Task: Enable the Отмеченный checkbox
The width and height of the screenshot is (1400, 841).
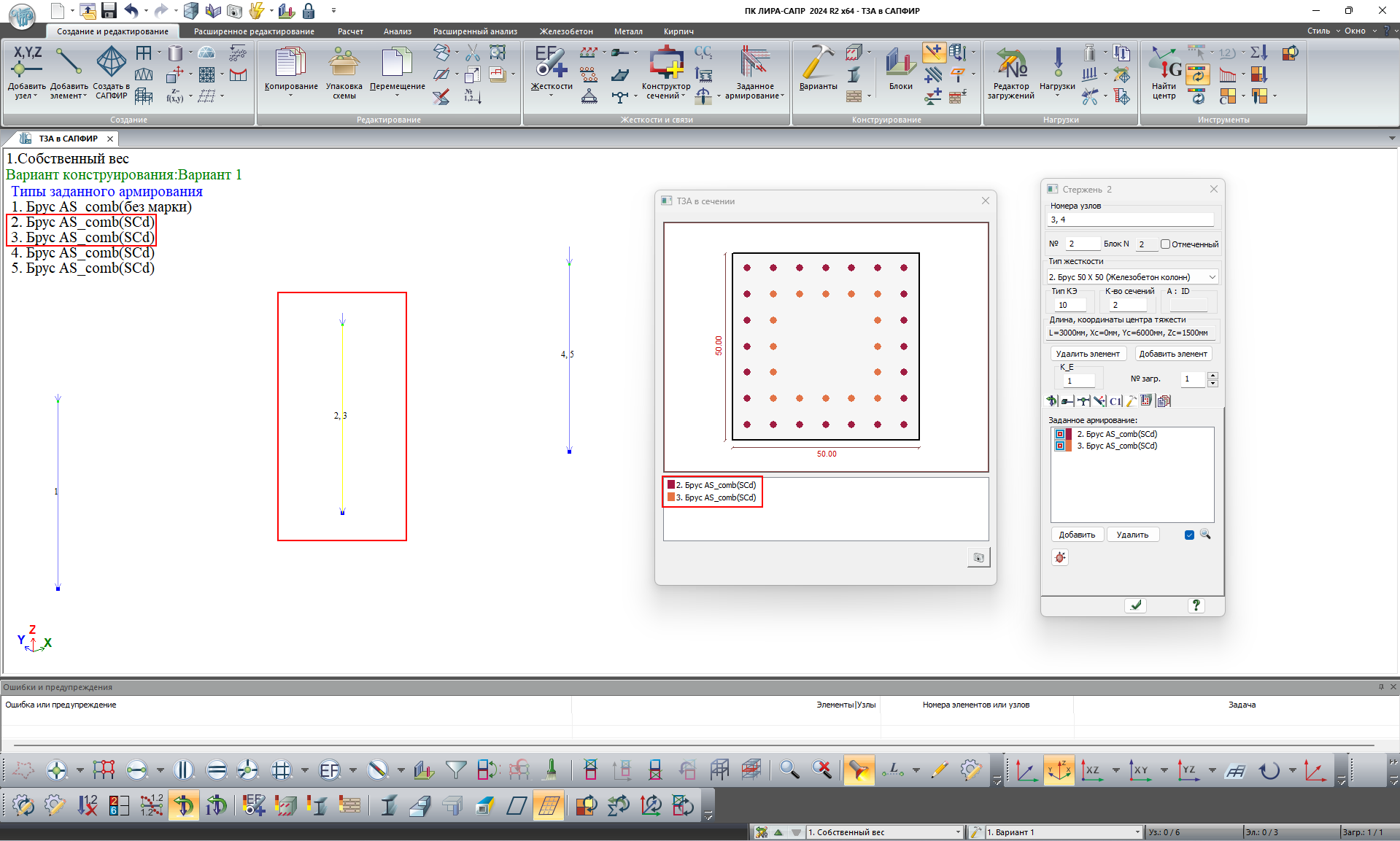Action: [x=1165, y=244]
